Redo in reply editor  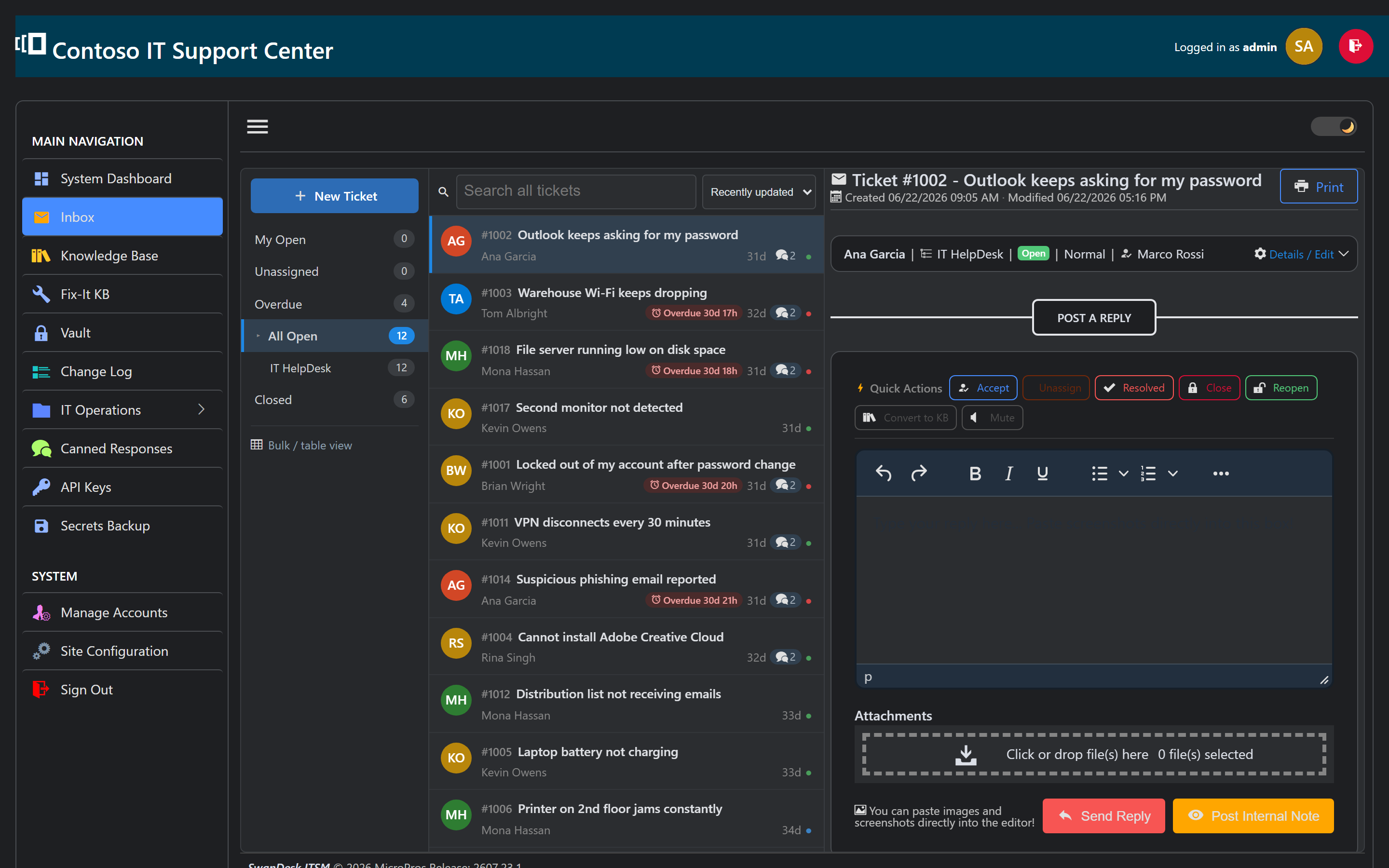(x=919, y=474)
